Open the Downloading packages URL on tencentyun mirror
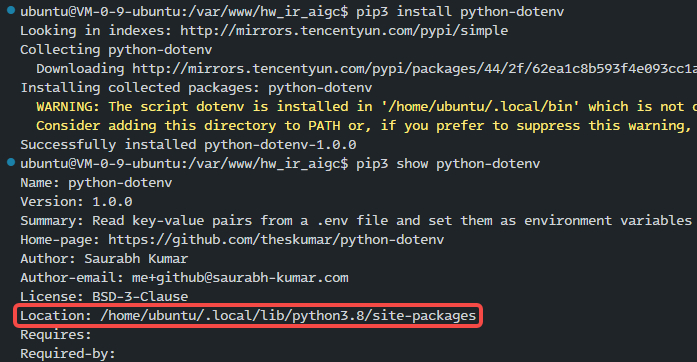This screenshot has width=697, height=362. (414, 69)
